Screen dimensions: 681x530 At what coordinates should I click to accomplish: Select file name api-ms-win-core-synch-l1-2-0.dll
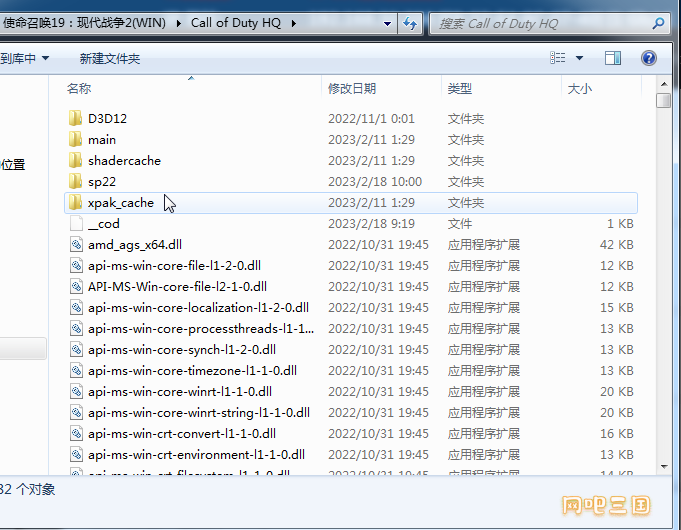coord(182,349)
